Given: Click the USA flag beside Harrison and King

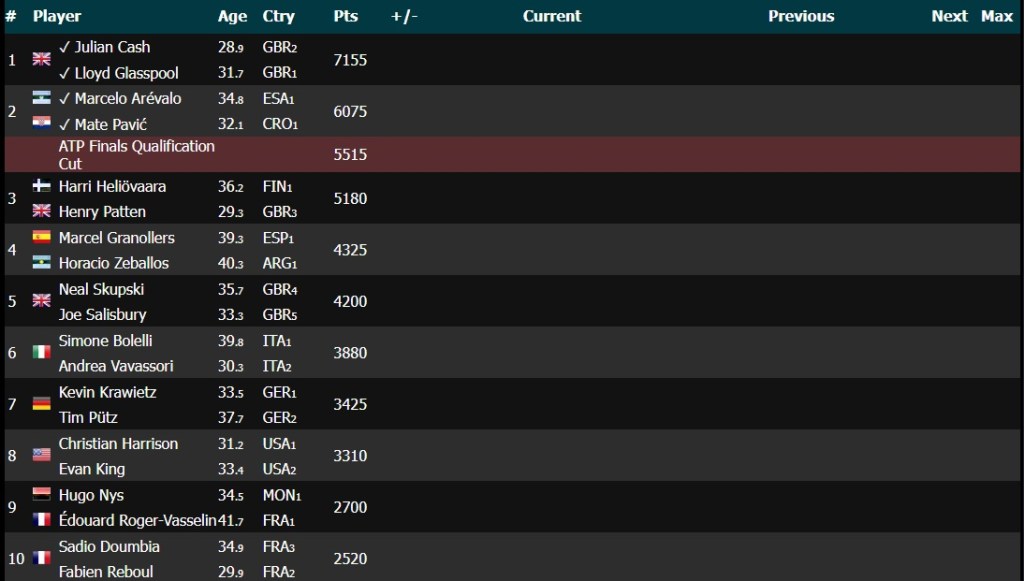Looking at the screenshot, I should tap(41, 455).
